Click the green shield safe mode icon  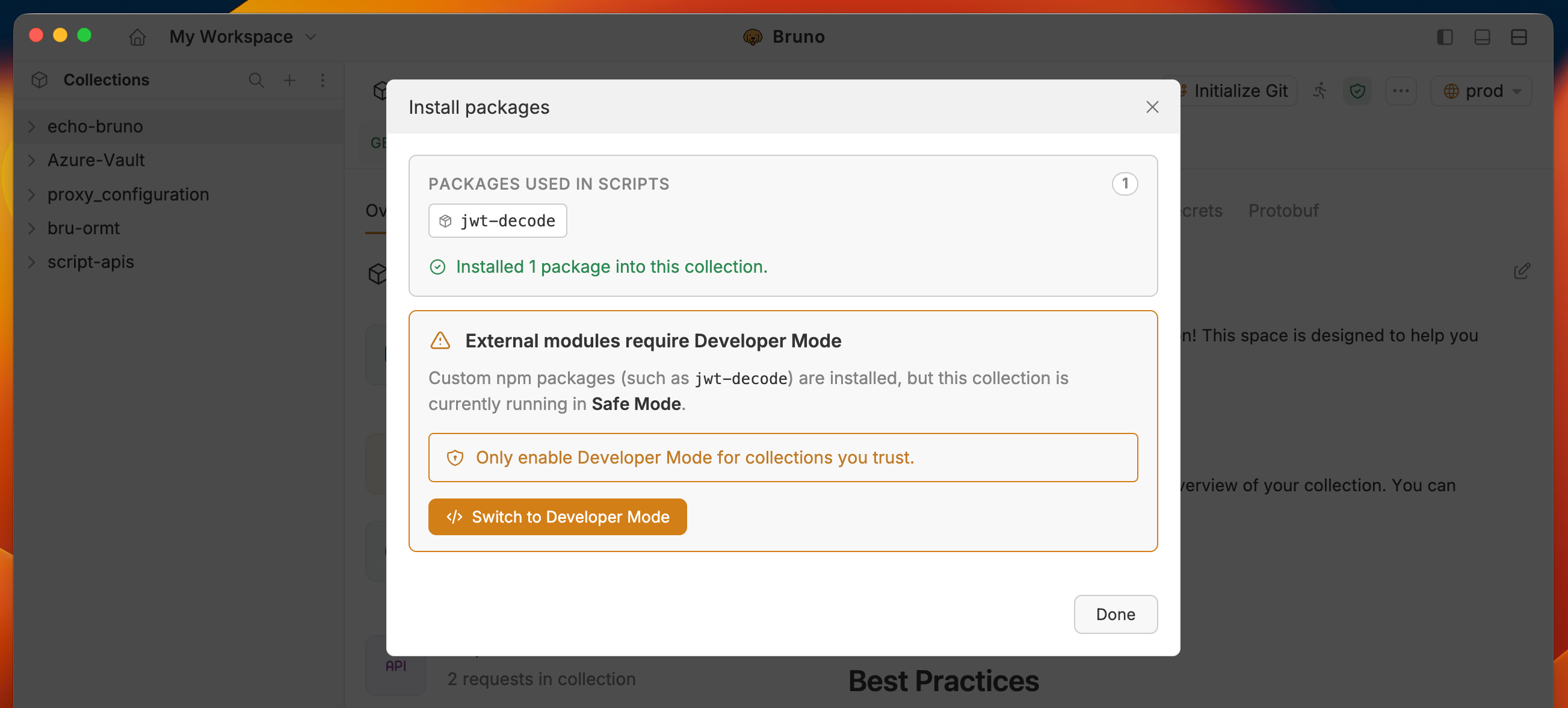1357,91
